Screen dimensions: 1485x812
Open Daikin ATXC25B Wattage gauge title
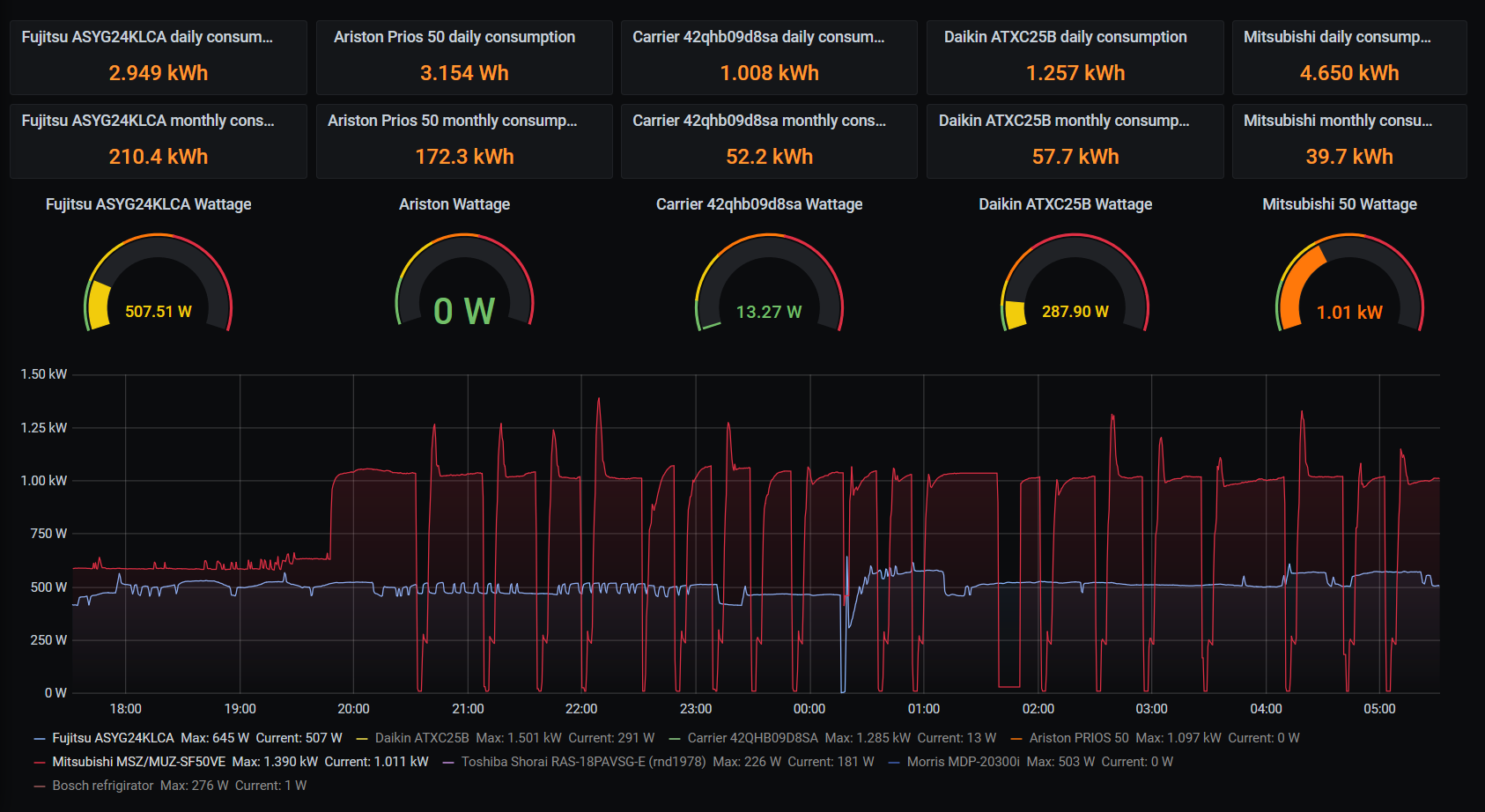[x=1066, y=204]
